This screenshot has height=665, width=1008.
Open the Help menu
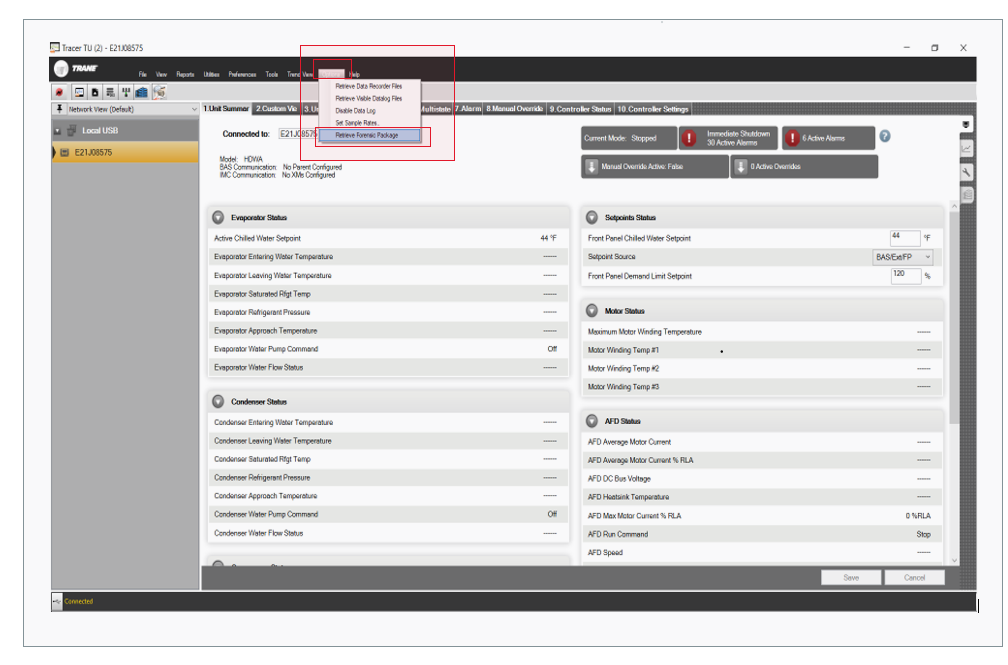click(354, 74)
